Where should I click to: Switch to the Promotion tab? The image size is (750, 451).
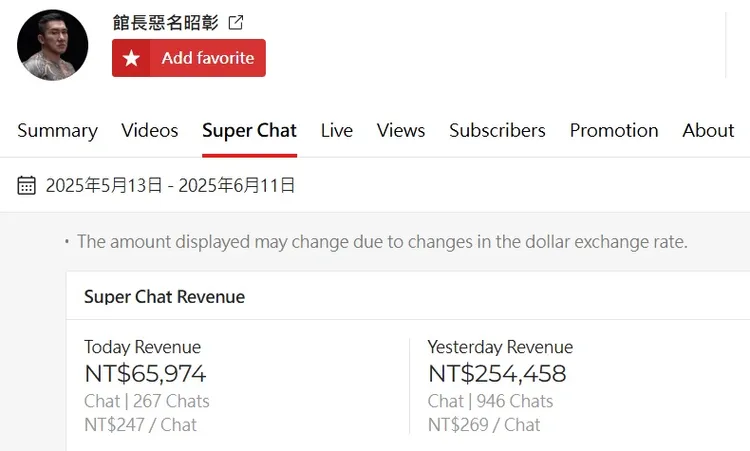coord(614,130)
